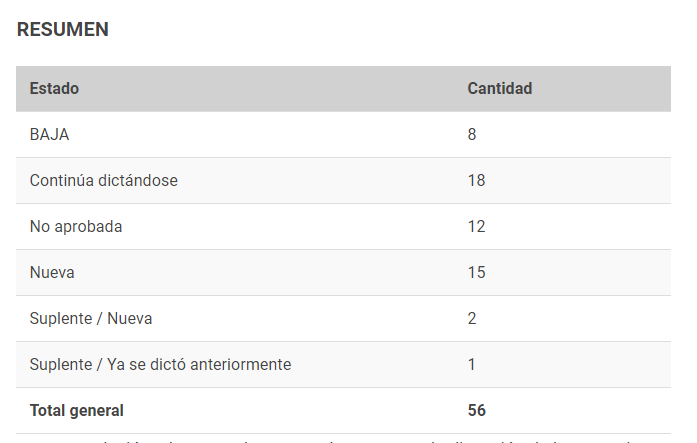Select the Estado column header
697x443 pixels.
coord(54,88)
